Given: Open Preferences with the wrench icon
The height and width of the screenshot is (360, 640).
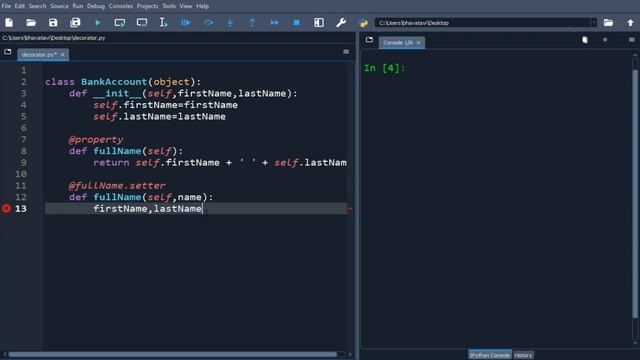Looking at the screenshot, I should 341,23.
